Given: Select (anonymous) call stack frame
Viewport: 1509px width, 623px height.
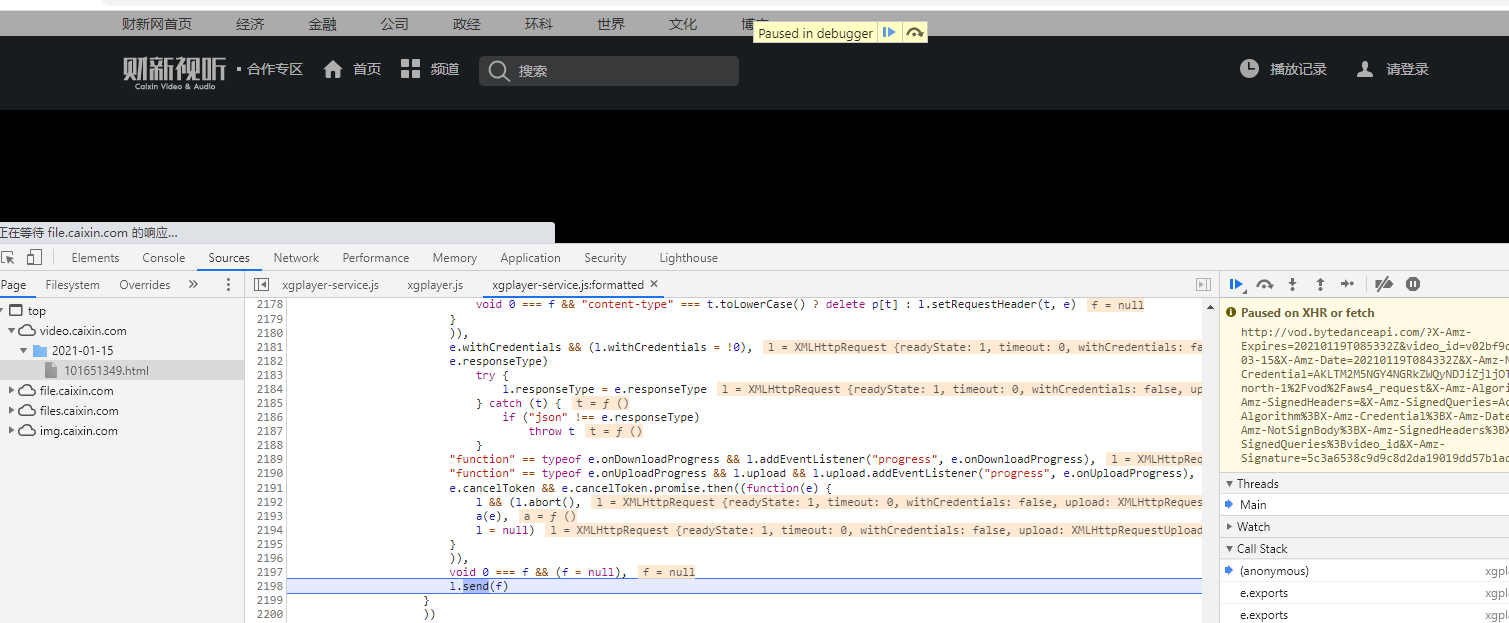Looking at the screenshot, I should pos(1364,571).
